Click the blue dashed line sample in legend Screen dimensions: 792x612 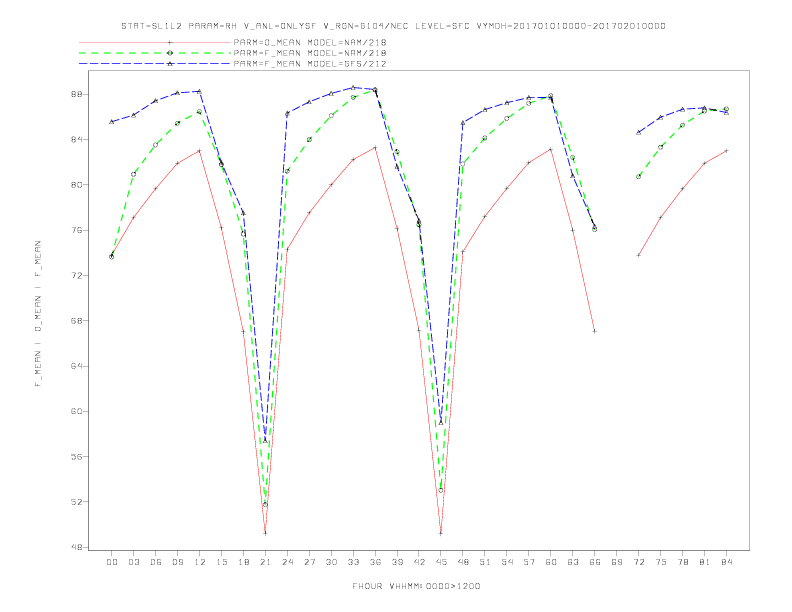point(155,64)
